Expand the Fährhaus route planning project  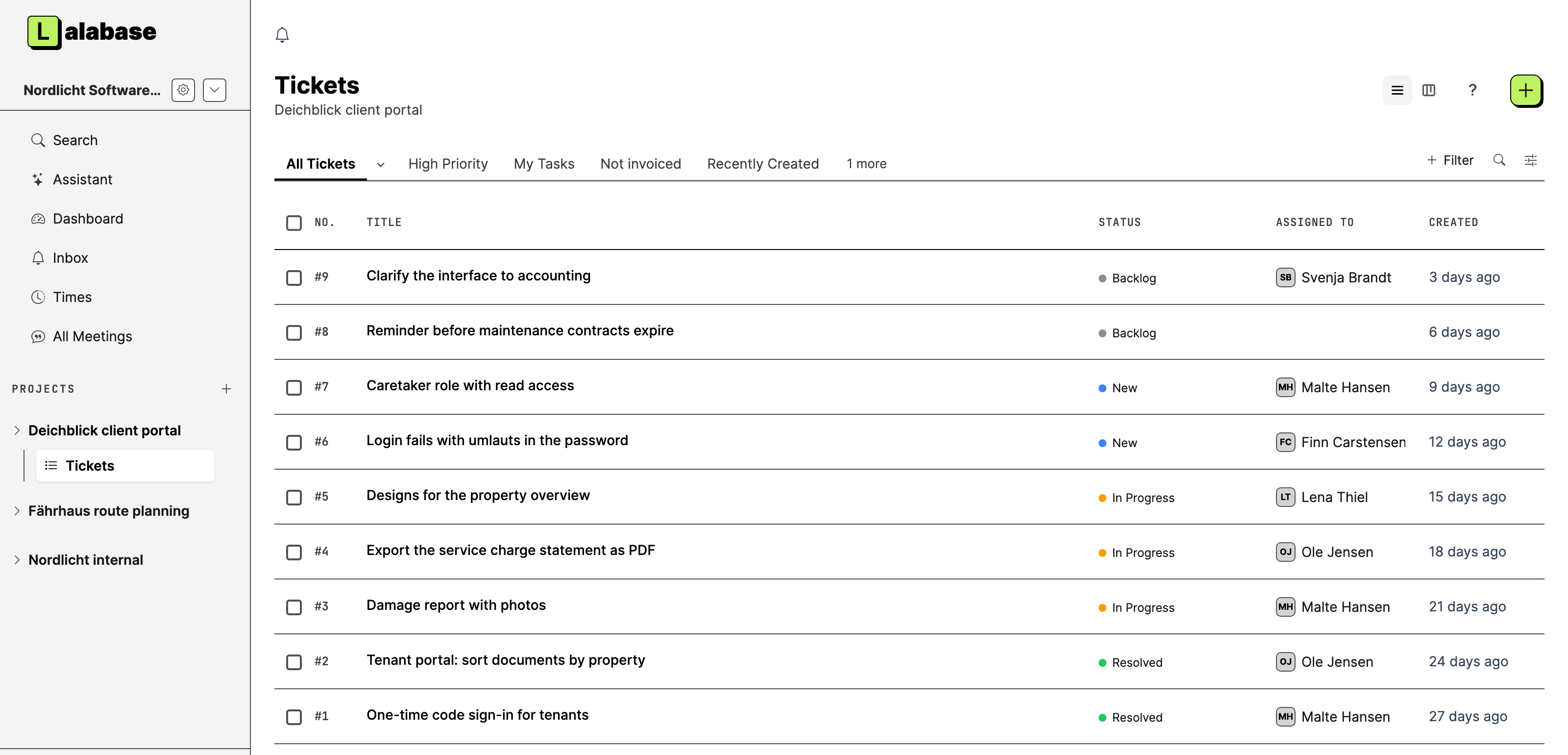coord(17,511)
